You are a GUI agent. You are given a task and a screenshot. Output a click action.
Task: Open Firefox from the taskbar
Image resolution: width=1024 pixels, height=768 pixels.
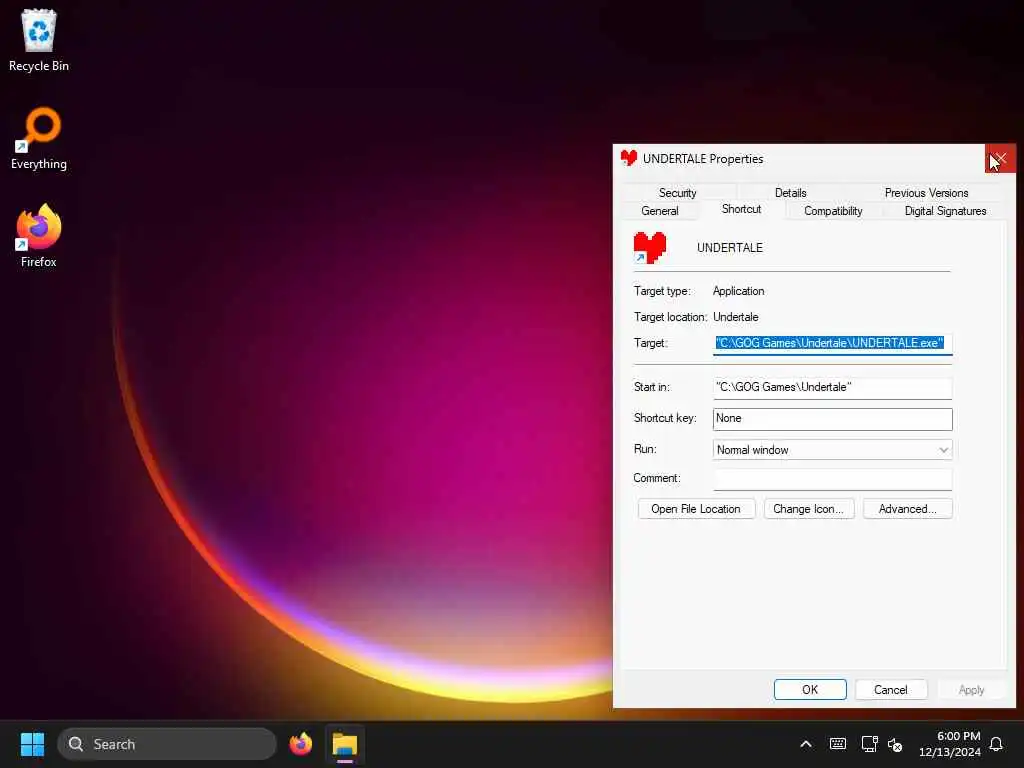click(x=300, y=744)
